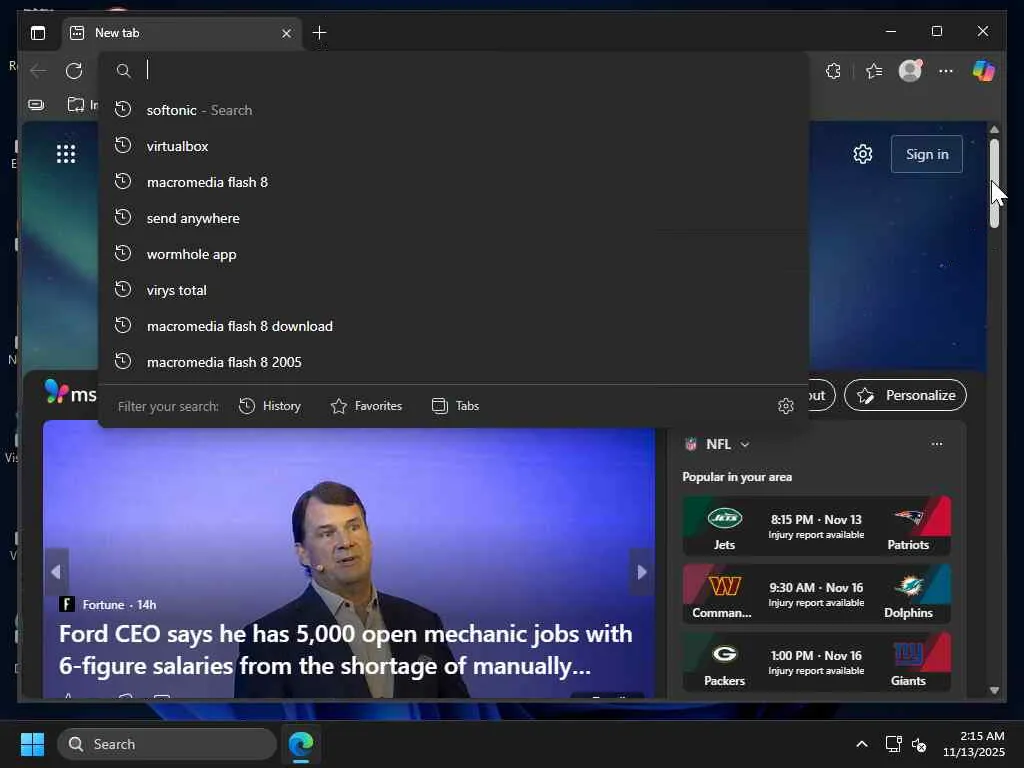The image size is (1024, 768).
Task: Click the Sign in button
Action: coord(927,154)
